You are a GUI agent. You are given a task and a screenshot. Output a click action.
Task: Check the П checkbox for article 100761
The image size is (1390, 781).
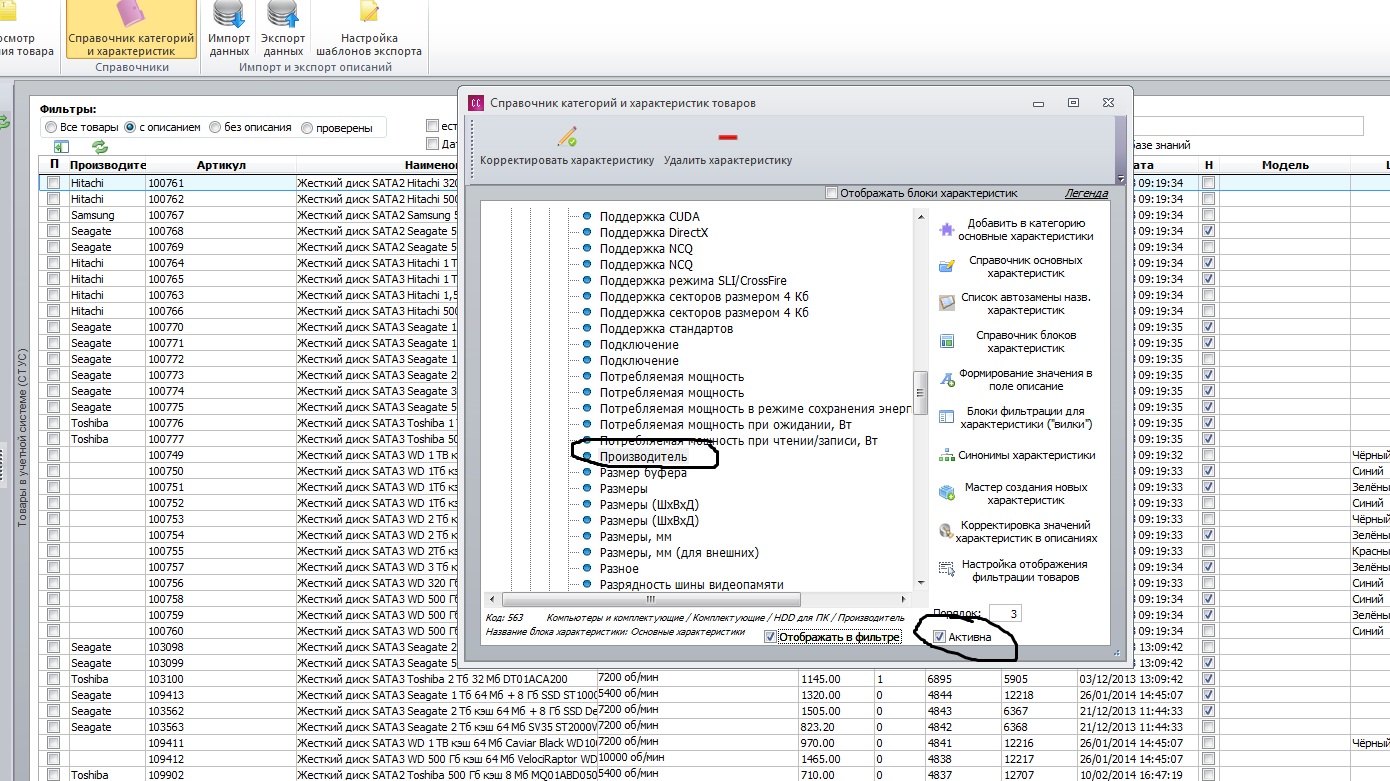click(54, 183)
